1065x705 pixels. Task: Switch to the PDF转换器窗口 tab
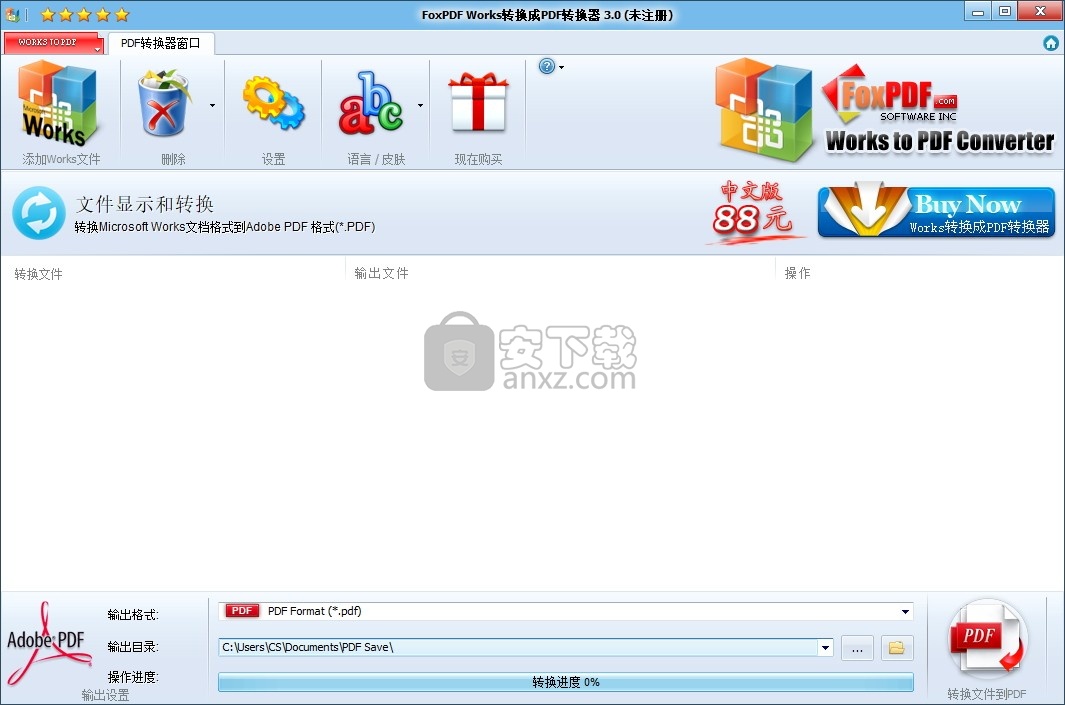[x=161, y=43]
